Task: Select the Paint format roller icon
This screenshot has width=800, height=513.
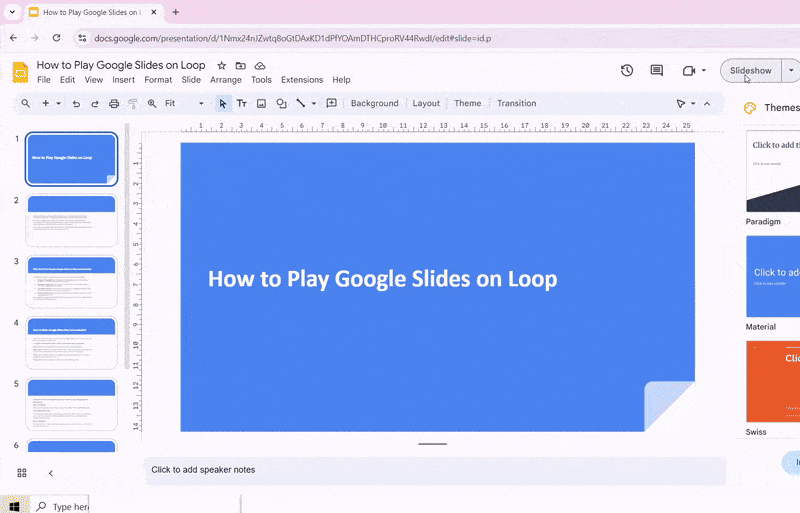Action: (132, 104)
